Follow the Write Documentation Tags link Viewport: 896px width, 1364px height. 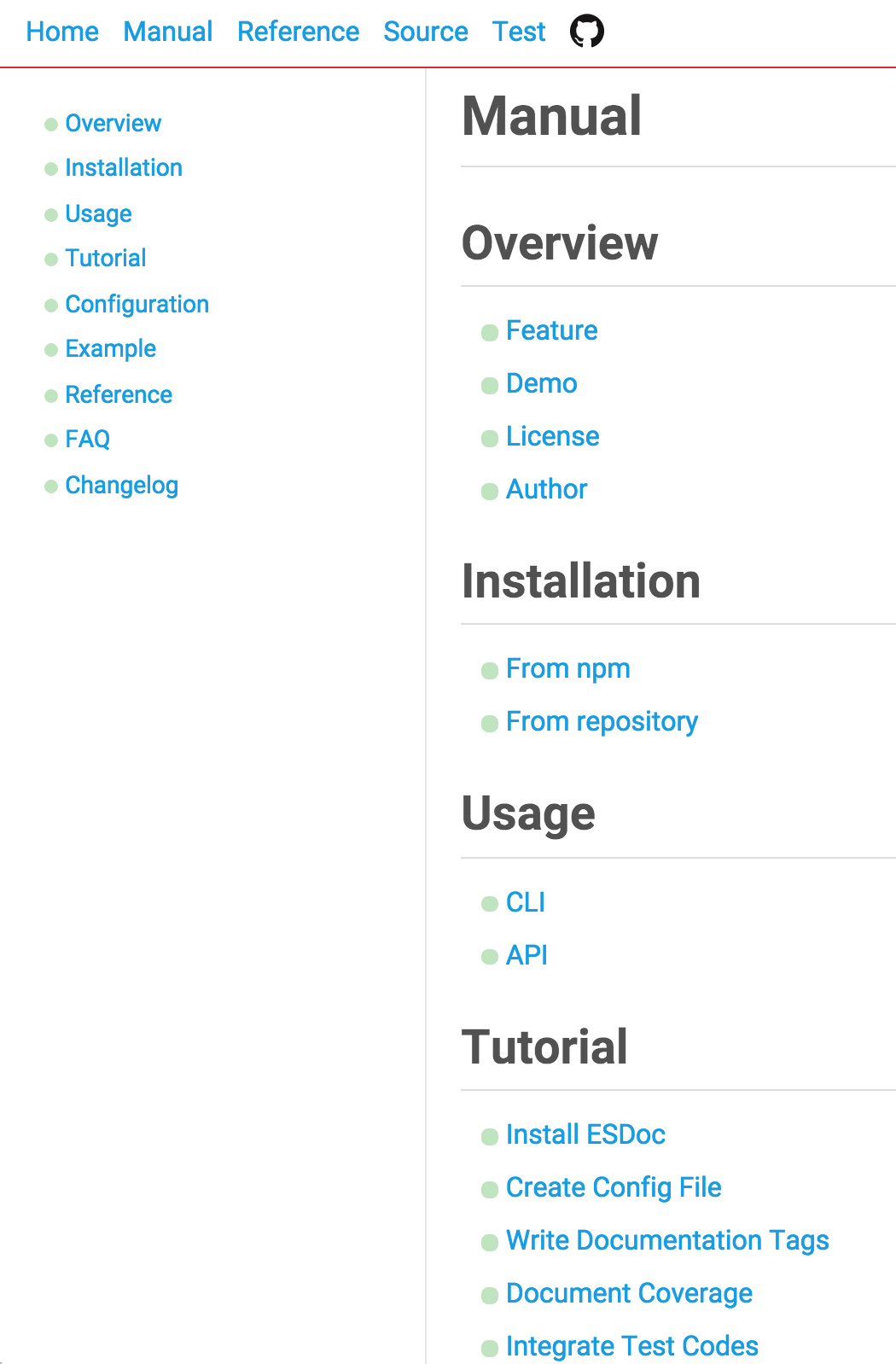(x=668, y=1240)
